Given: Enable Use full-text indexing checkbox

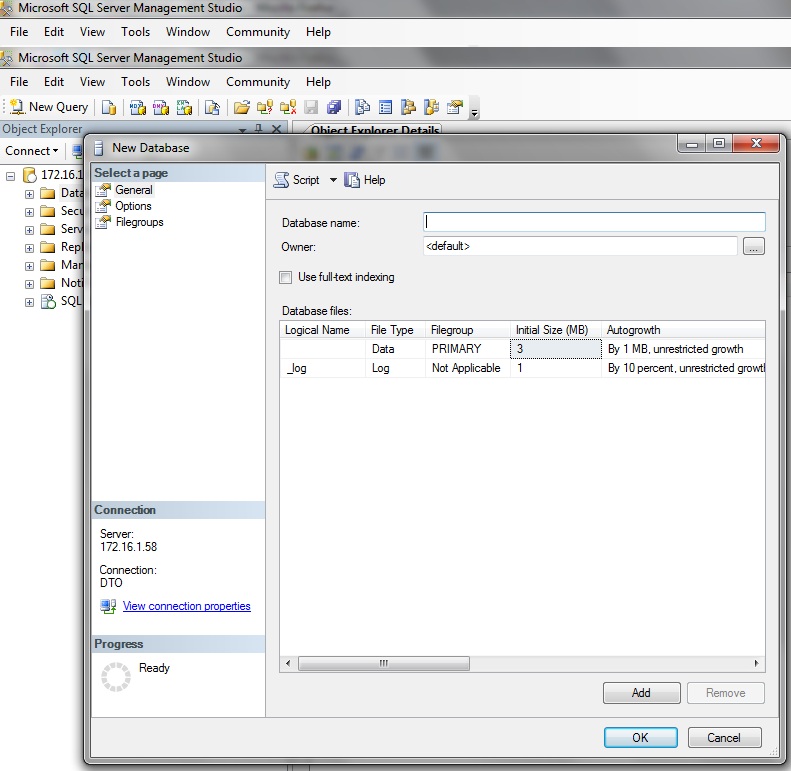Looking at the screenshot, I should pos(286,277).
